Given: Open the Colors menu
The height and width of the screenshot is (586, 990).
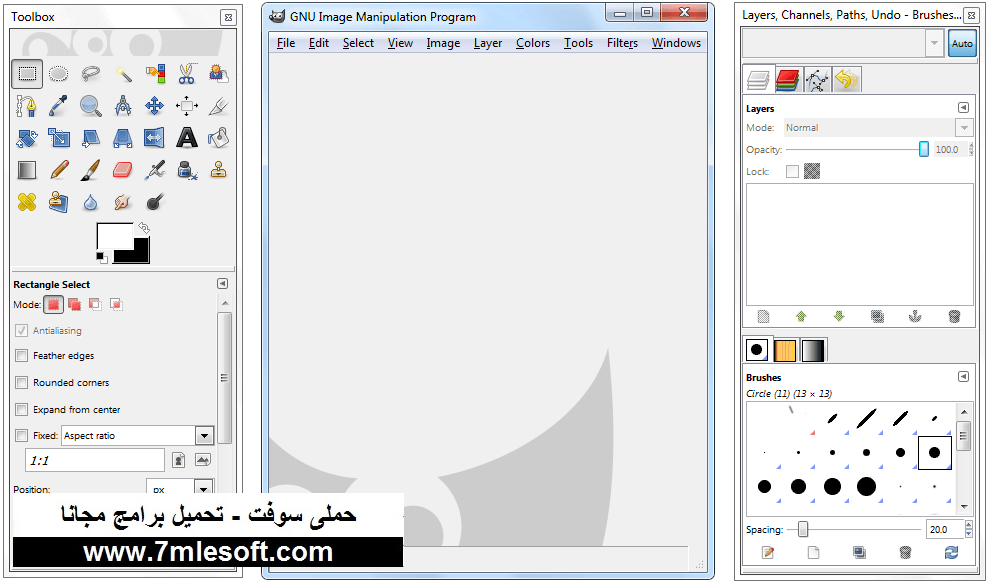Looking at the screenshot, I should [533, 43].
